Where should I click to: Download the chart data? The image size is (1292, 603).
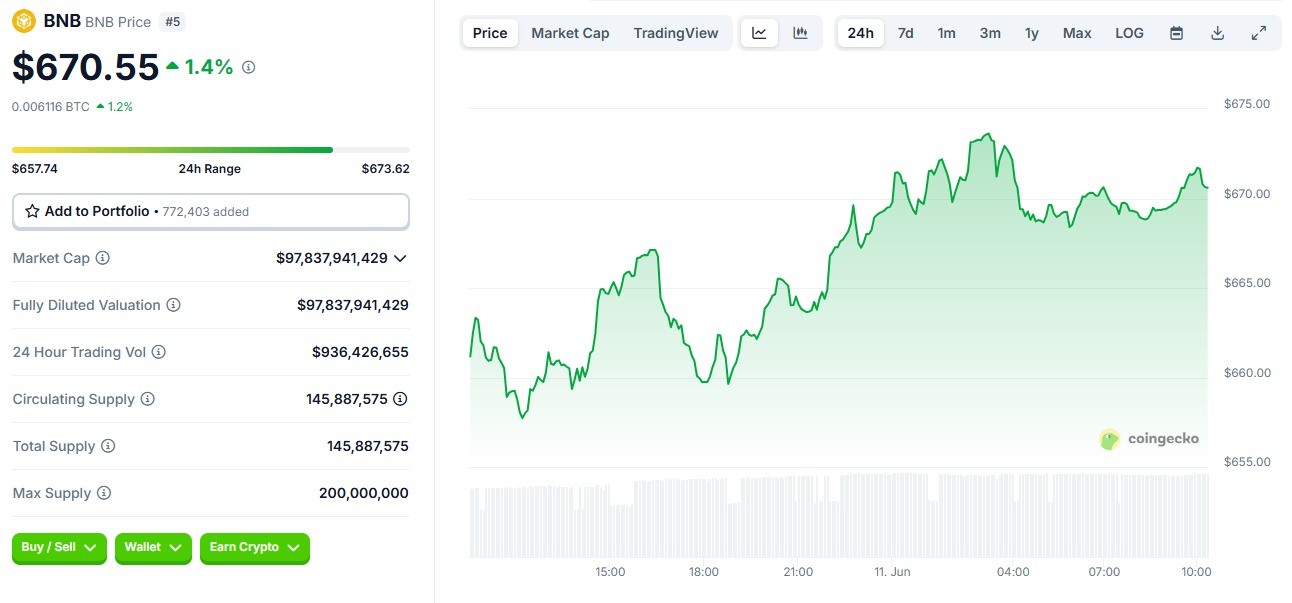click(1218, 33)
